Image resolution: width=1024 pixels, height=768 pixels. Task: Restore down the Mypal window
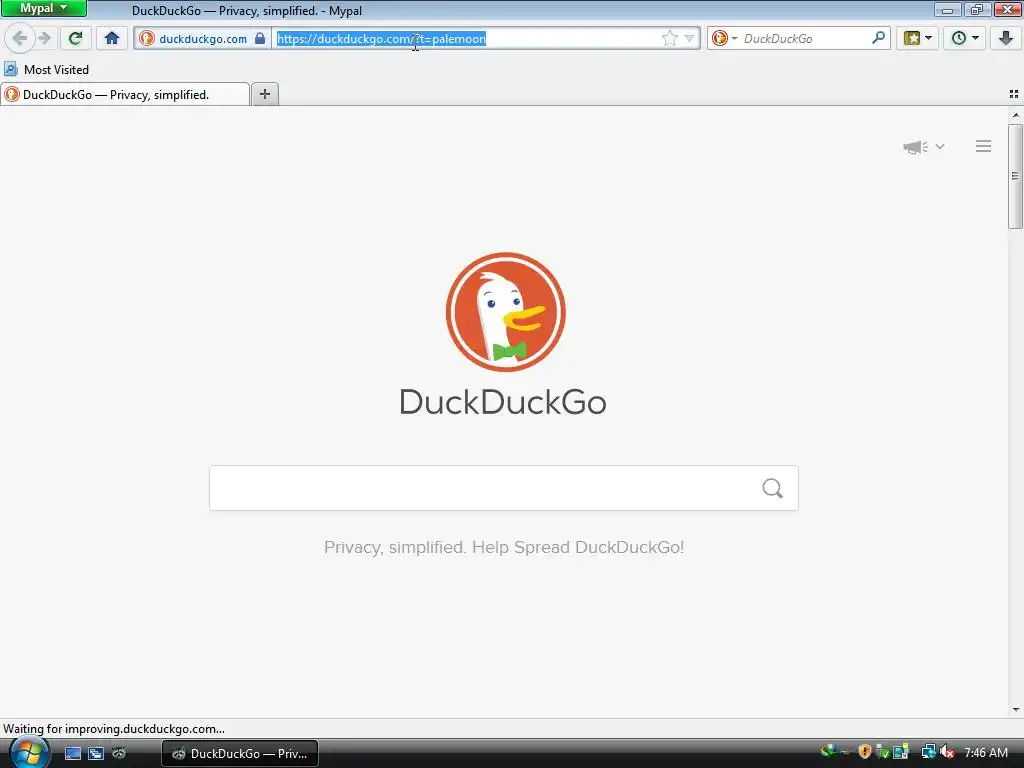[x=977, y=9]
